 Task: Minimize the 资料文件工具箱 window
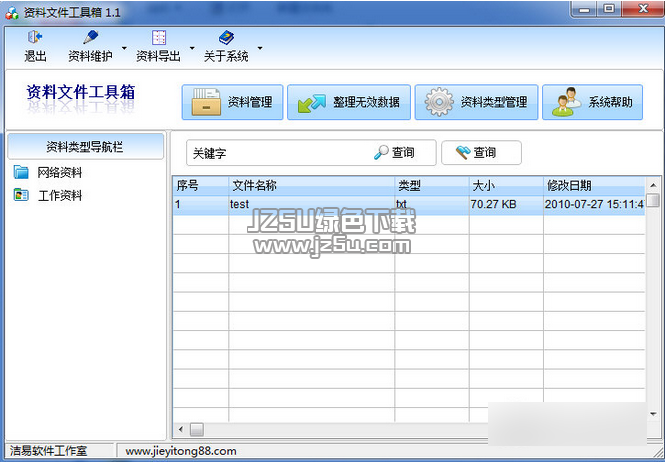(584, 9)
